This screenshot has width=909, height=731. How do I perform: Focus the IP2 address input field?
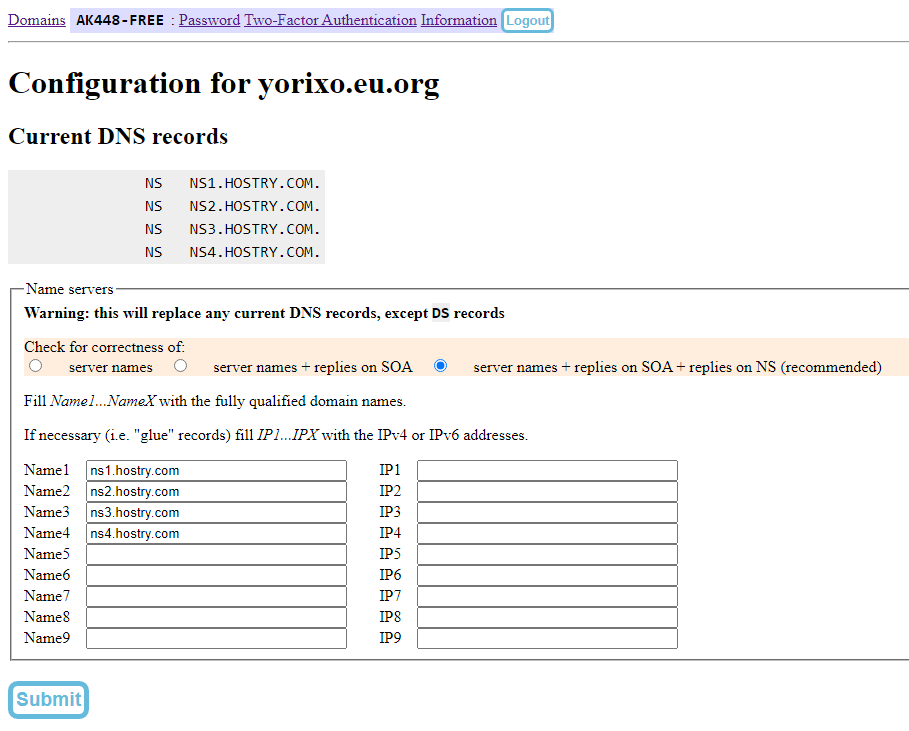(547, 492)
